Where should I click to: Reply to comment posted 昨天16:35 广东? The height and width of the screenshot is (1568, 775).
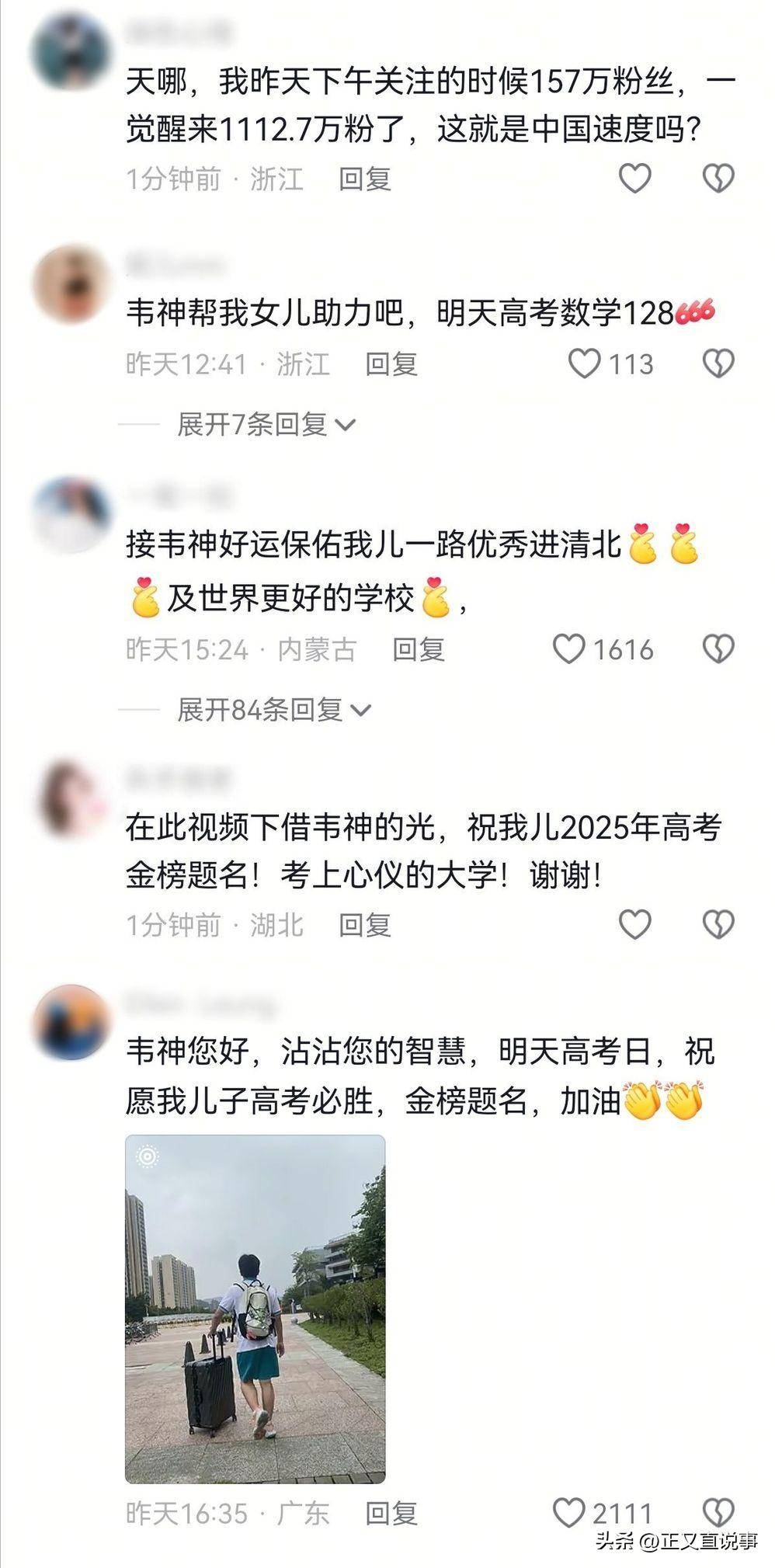click(392, 1514)
